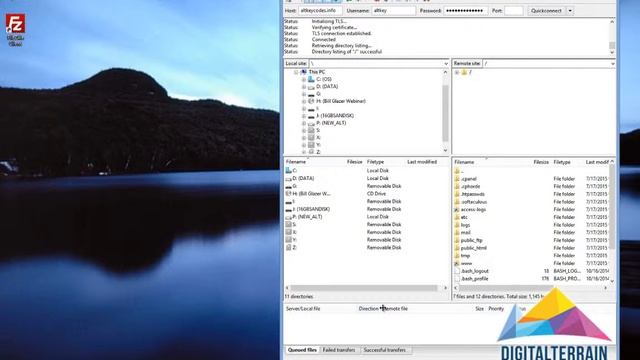Switch to Queued files tab
The height and width of the screenshot is (360, 640).
click(x=302, y=350)
